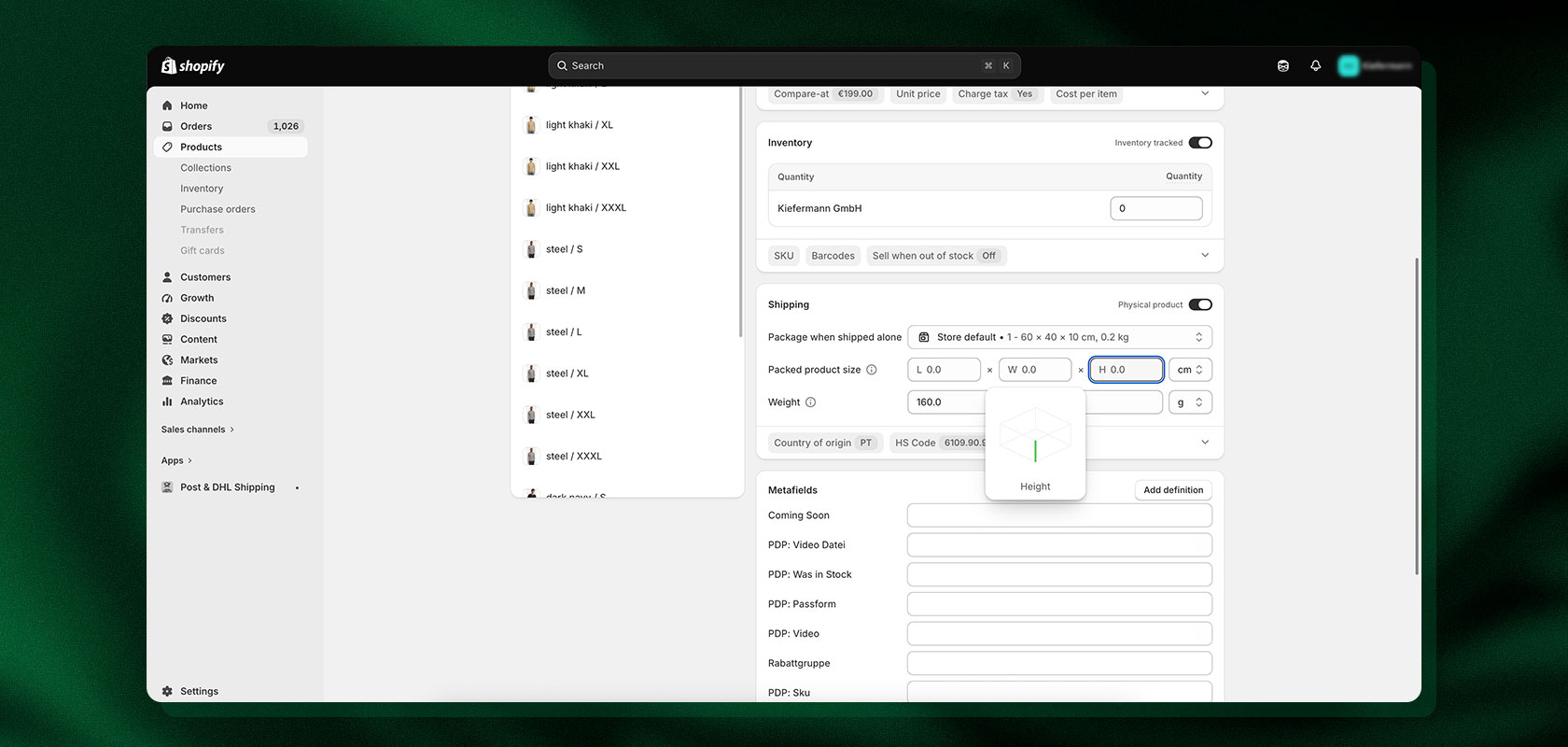Screen dimensions: 1568x747
Task: Focus the Search bar
Action: click(784, 65)
